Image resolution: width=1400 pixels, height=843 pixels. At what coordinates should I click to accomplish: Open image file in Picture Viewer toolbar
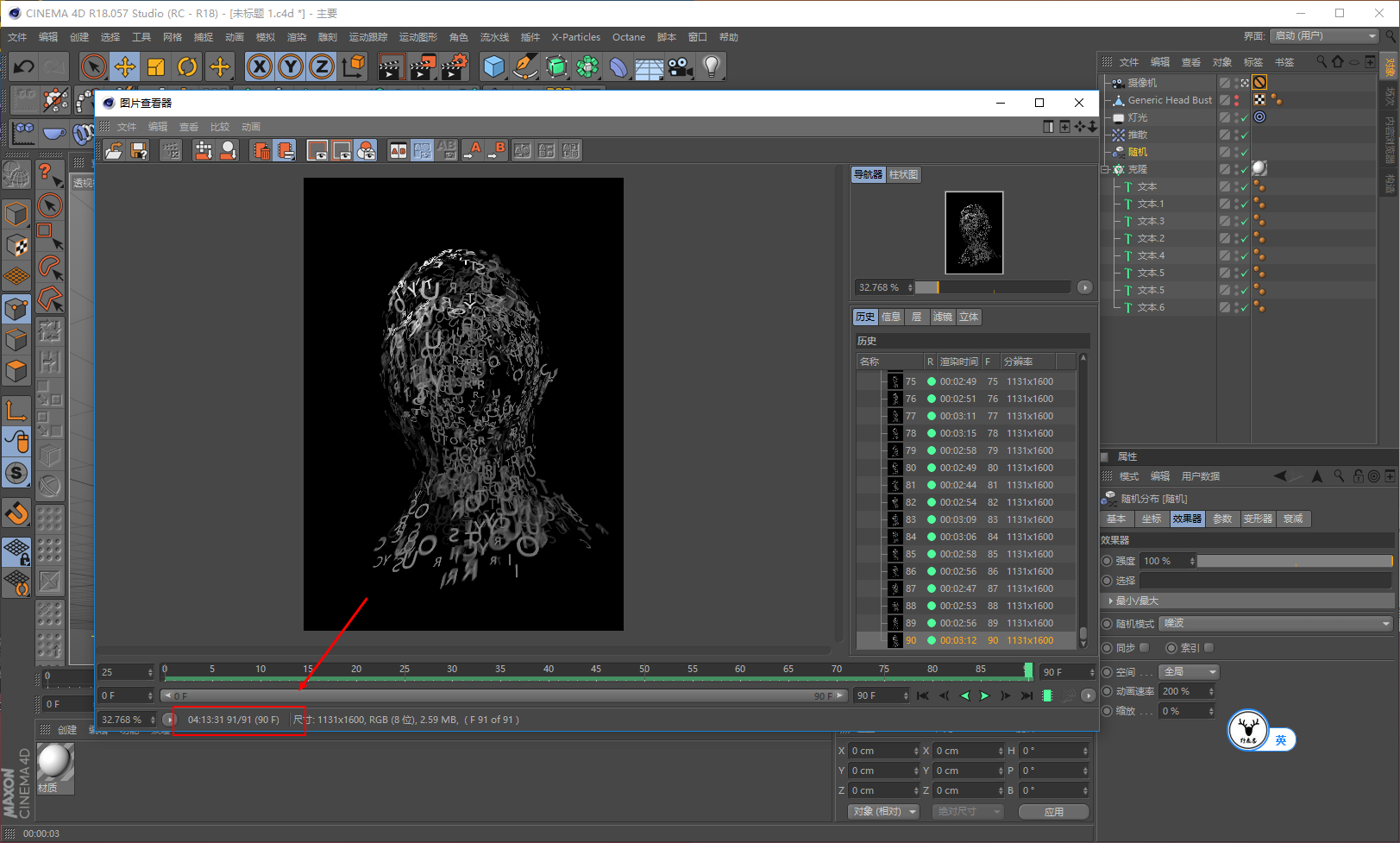pyautogui.click(x=114, y=151)
